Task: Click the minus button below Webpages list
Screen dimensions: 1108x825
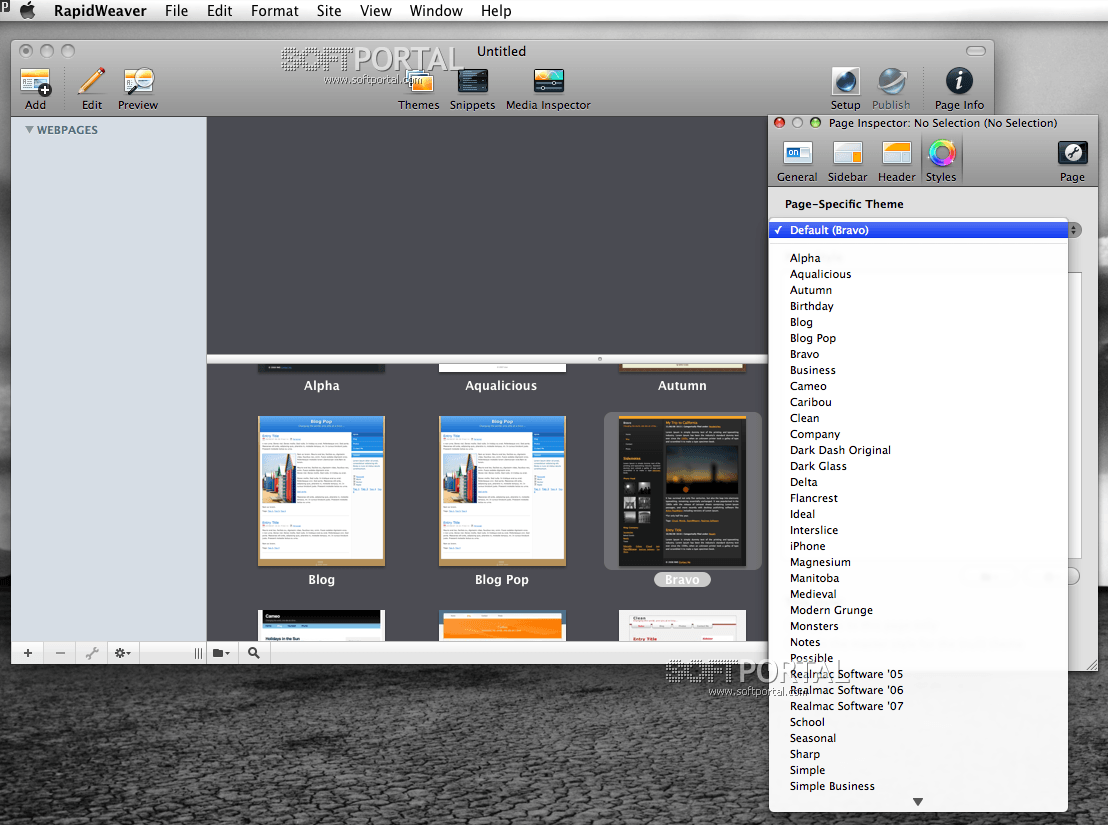Action: 60,653
